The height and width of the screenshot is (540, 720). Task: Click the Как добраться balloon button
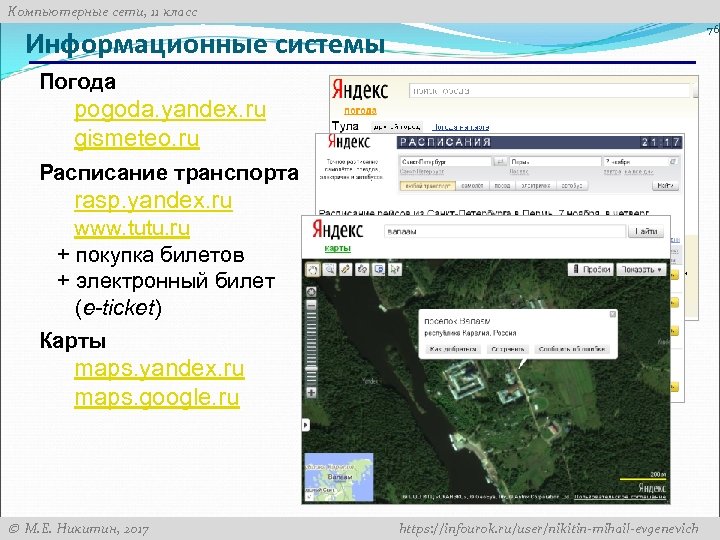click(453, 349)
